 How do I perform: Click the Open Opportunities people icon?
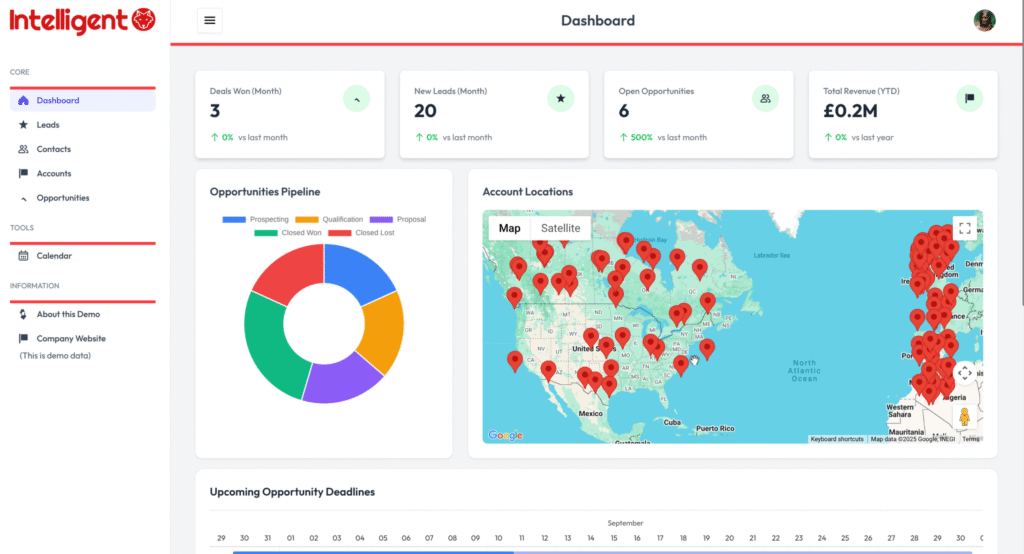click(765, 98)
